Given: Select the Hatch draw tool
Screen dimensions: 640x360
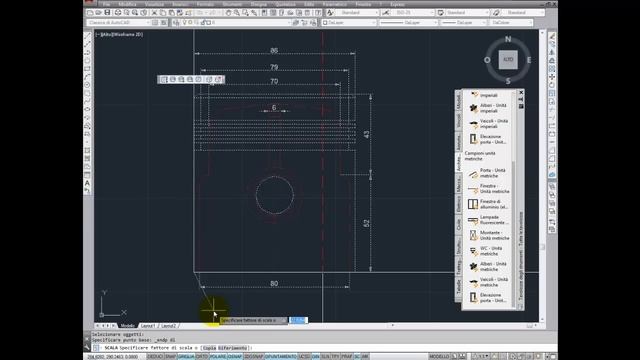Looking at the screenshot, I should pos(87,151).
